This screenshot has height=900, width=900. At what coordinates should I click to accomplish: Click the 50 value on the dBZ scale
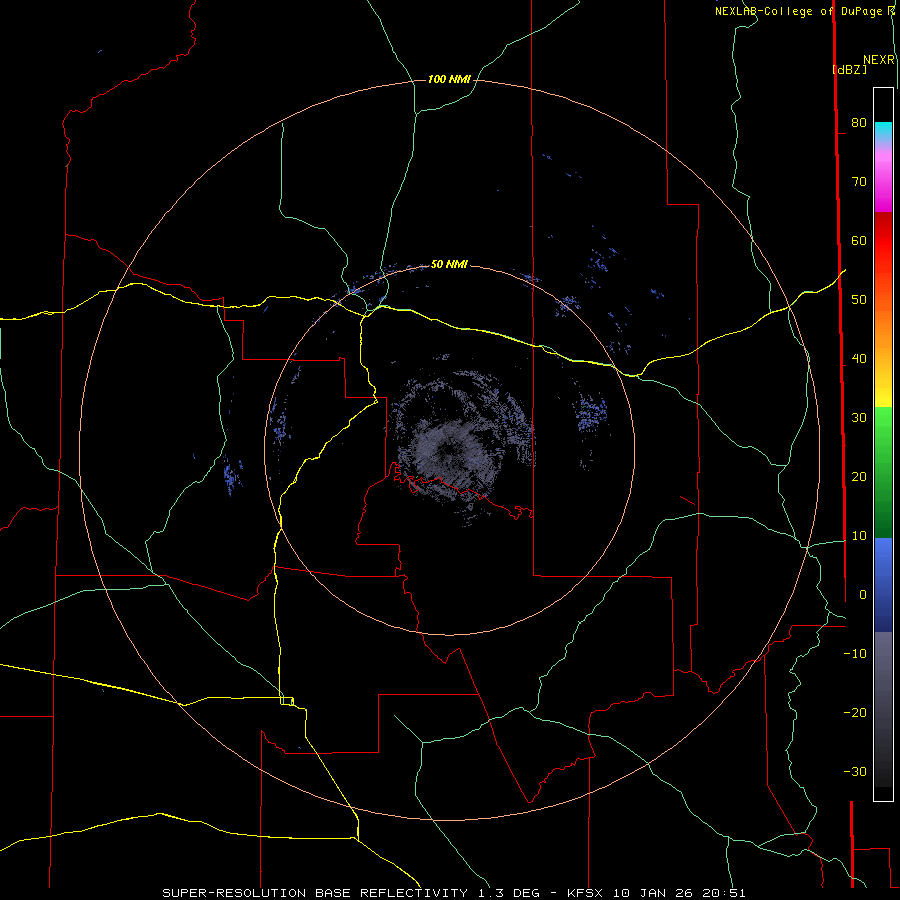point(859,300)
